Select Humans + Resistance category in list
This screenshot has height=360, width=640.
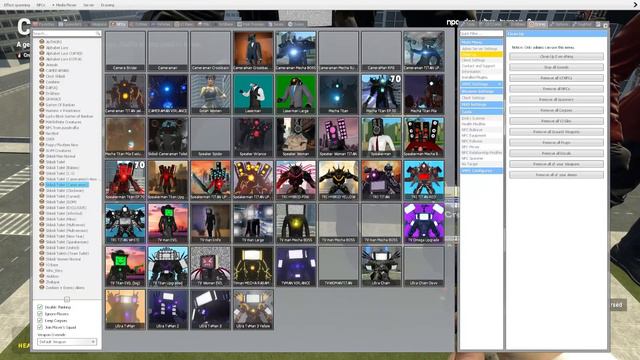coord(63,110)
